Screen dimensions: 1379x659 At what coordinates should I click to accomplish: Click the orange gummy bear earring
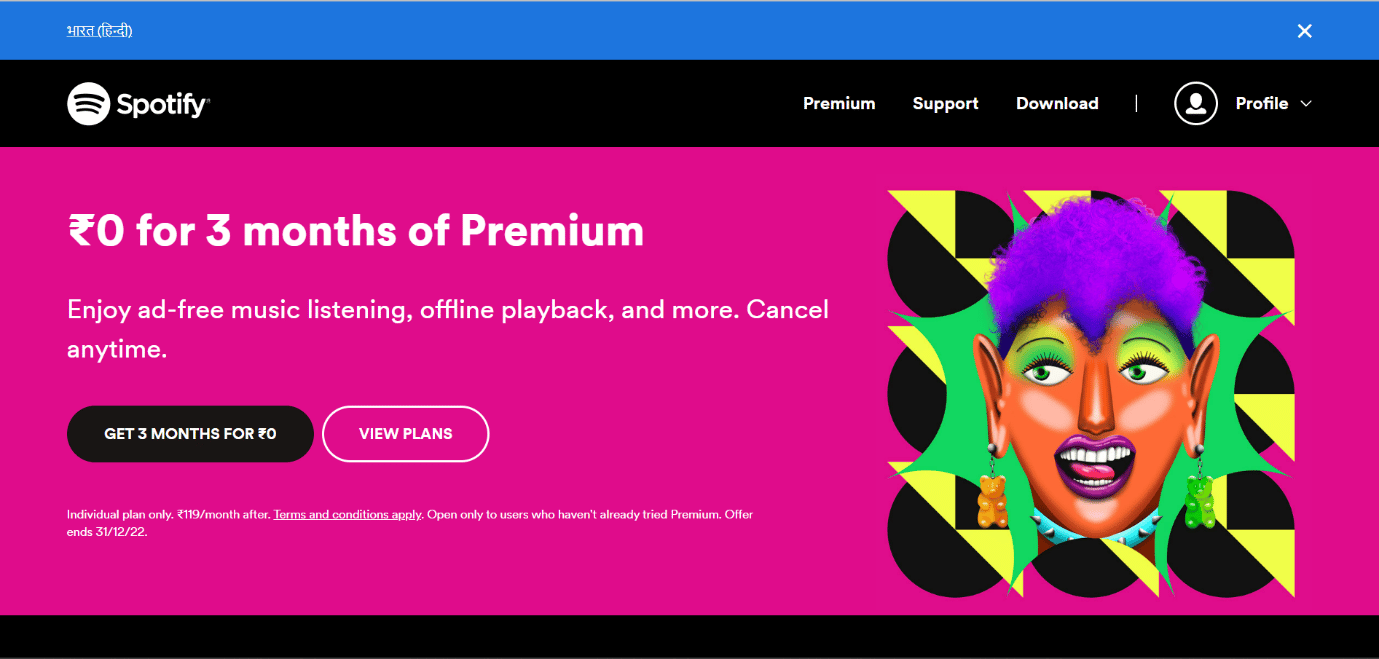[991, 501]
